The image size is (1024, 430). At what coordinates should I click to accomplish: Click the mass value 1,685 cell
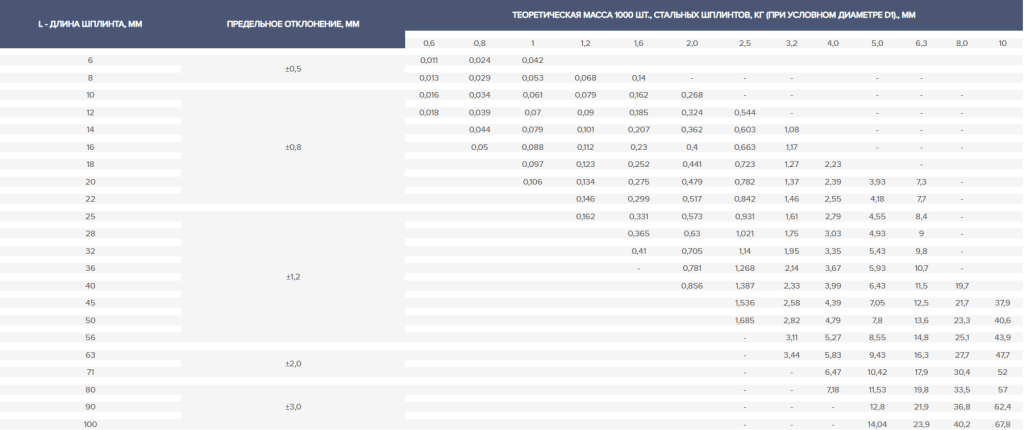pyautogui.click(x=745, y=320)
